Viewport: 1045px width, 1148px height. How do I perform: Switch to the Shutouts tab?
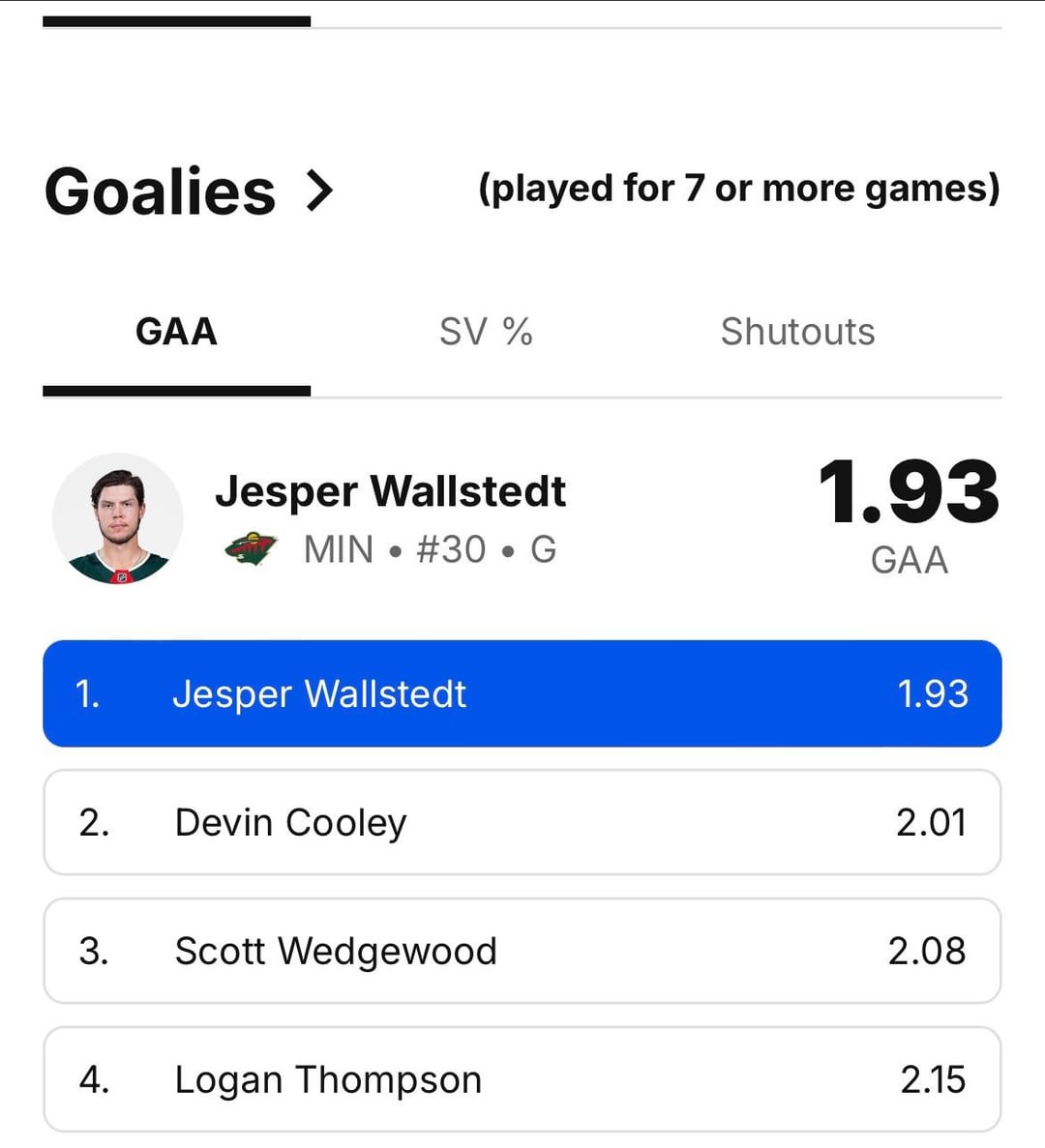[797, 332]
